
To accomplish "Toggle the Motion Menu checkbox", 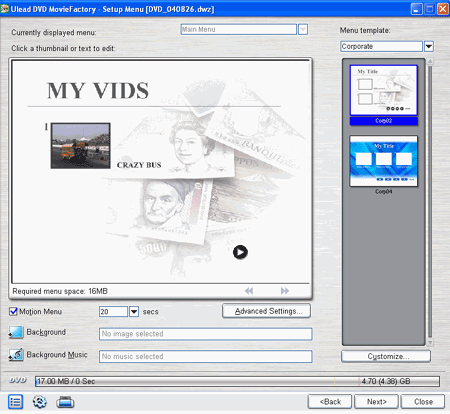I will 13,311.
